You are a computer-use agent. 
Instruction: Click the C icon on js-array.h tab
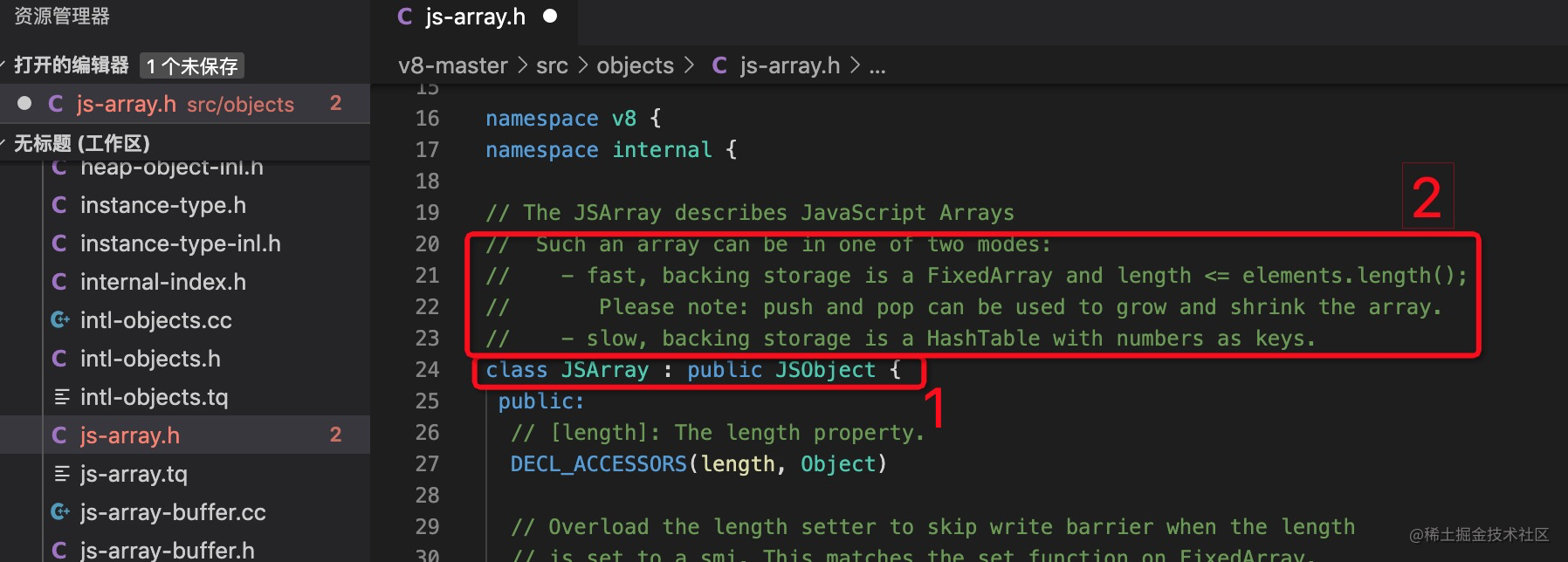point(404,17)
